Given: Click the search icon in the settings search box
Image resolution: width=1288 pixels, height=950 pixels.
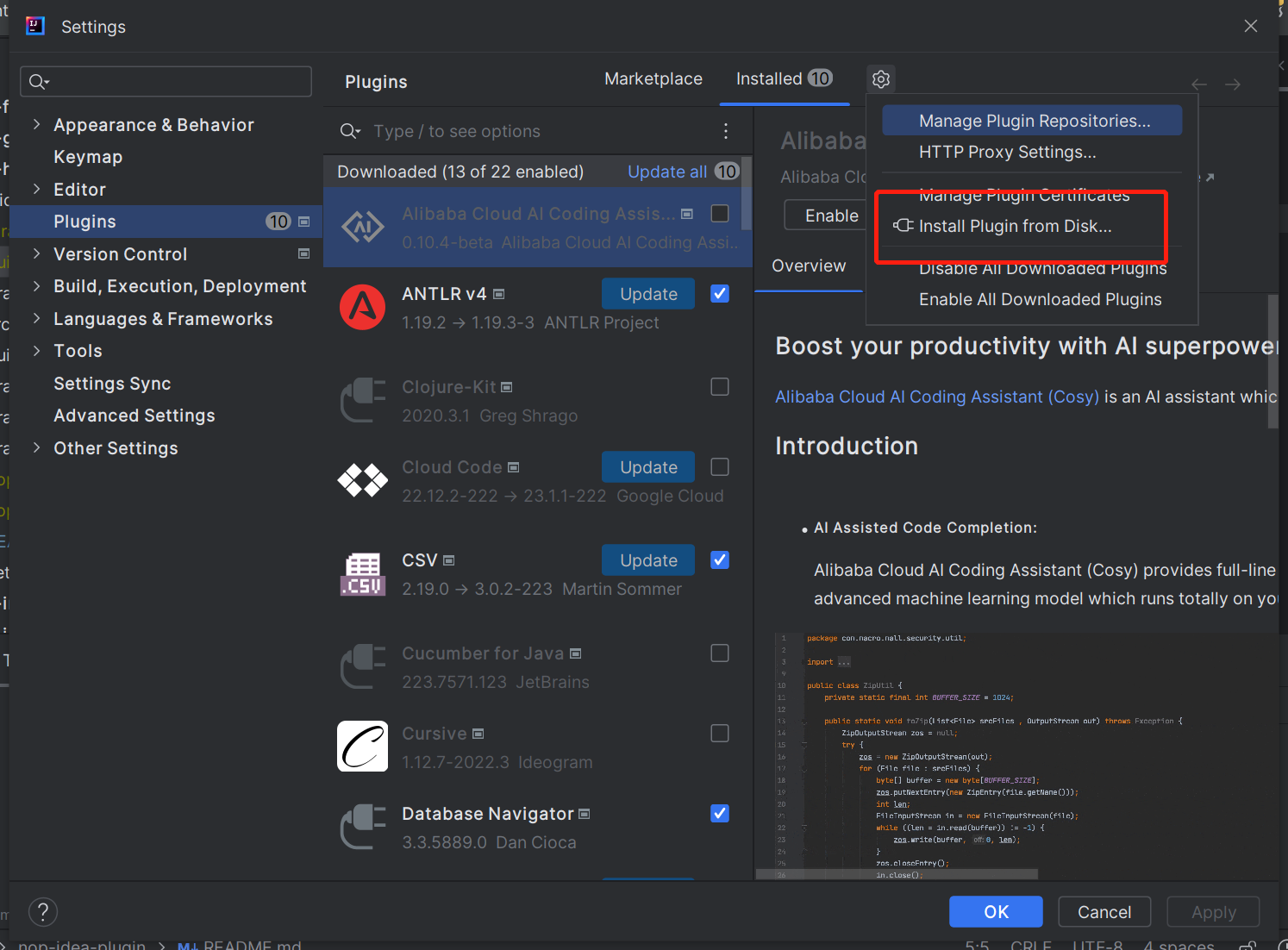Looking at the screenshot, I should click(39, 82).
